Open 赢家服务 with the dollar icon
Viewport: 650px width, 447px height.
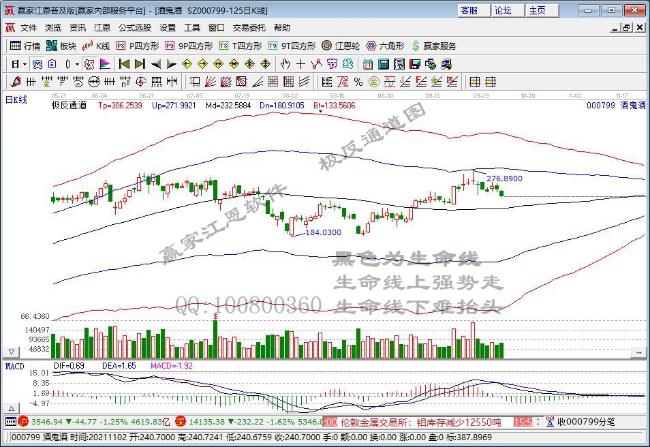(x=434, y=46)
